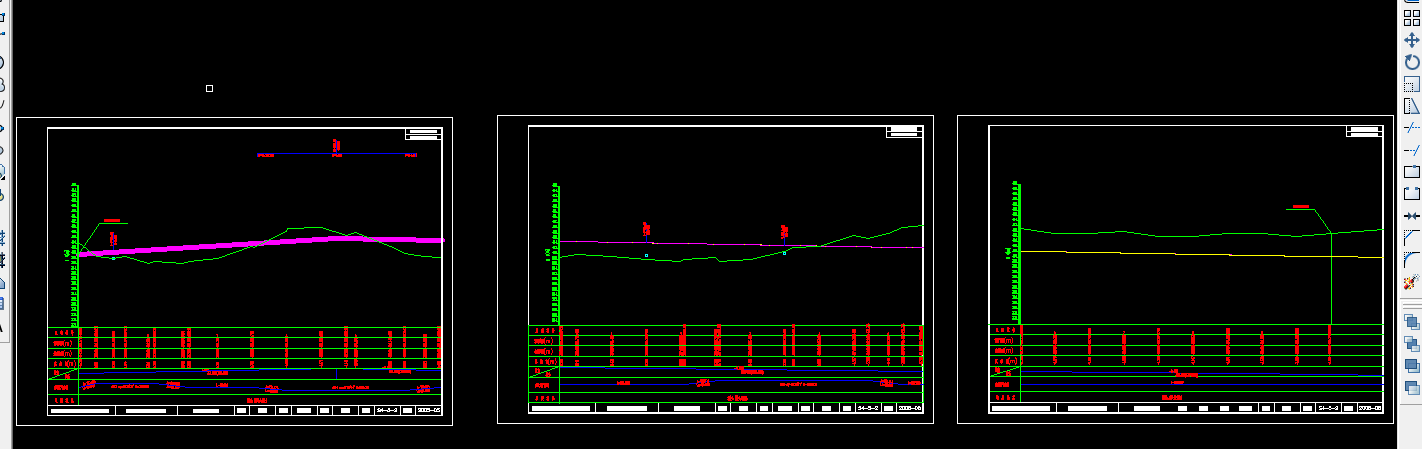Click the 2005-05 date in right title block
1422x449 pixels.
(x=1370, y=408)
